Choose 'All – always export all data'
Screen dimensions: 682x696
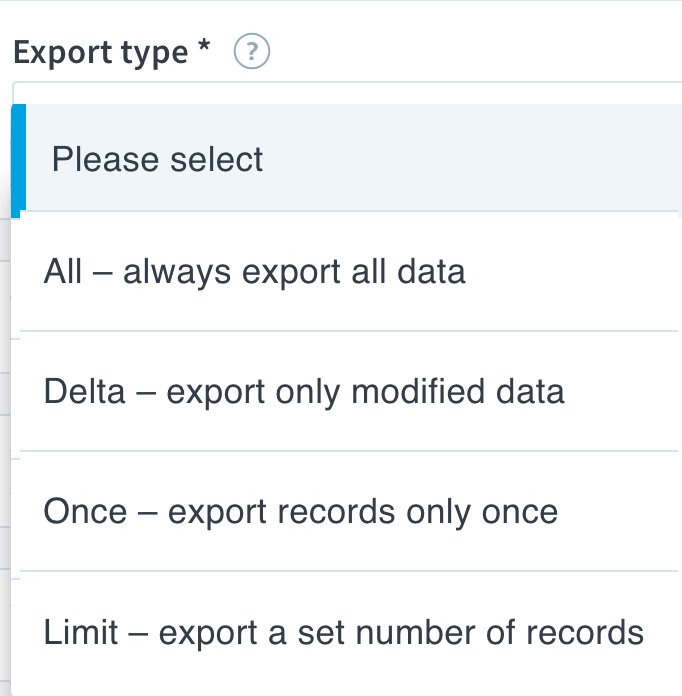coord(346,271)
